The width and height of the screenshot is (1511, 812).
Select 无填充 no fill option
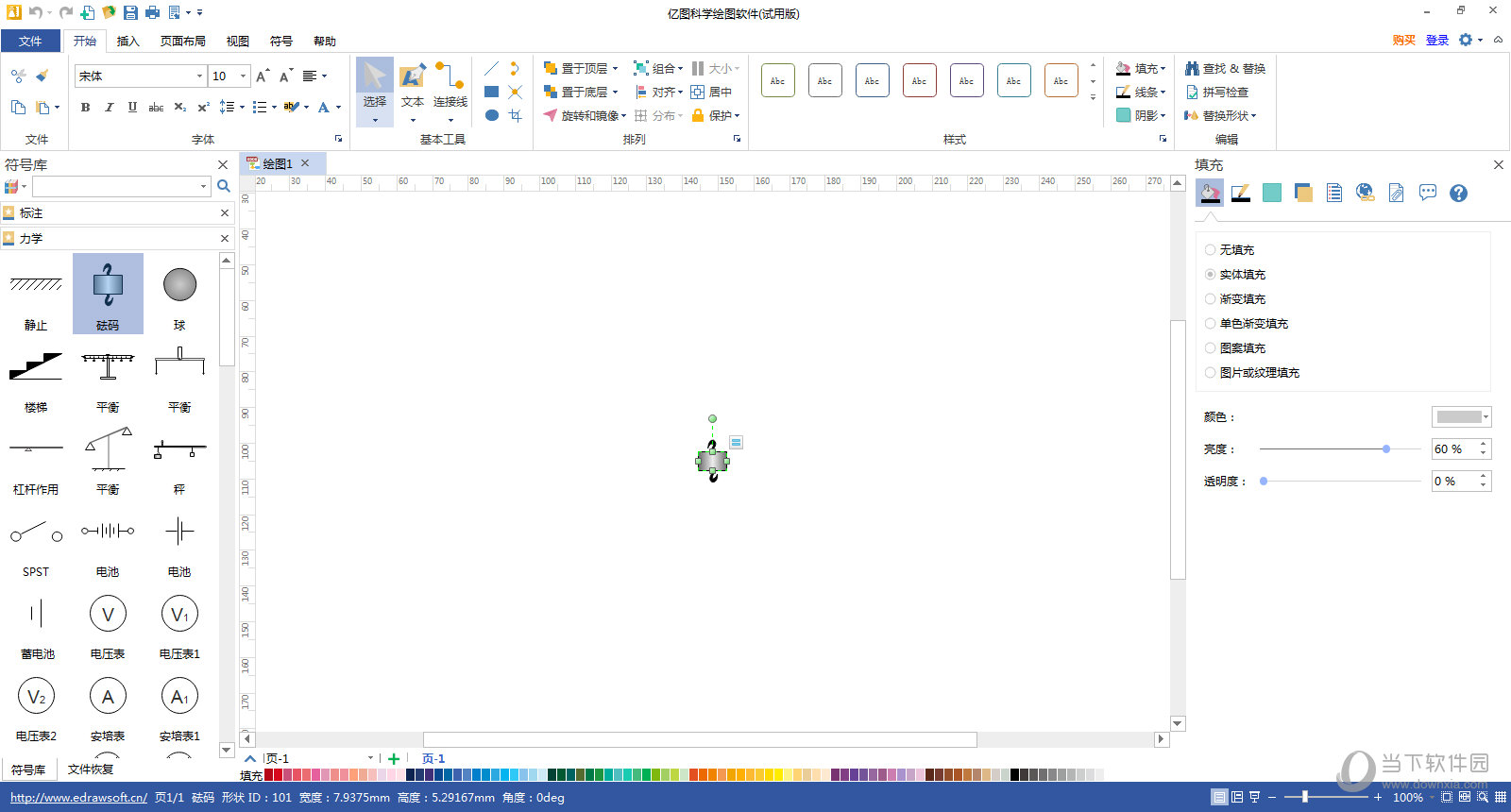click(1229, 250)
